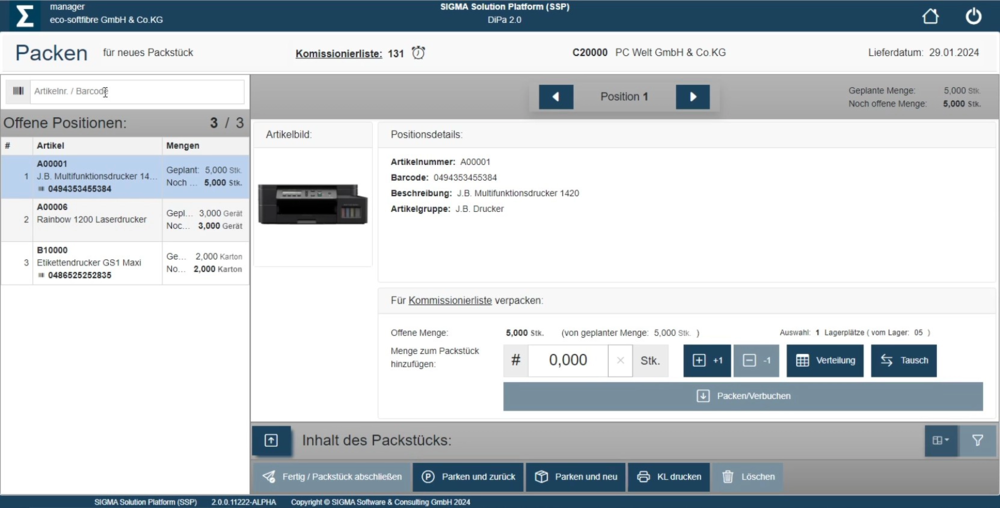This screenshot has height=508, width=1000.
Task: Click the printer product thumbnail image
Action: point(312,204)
